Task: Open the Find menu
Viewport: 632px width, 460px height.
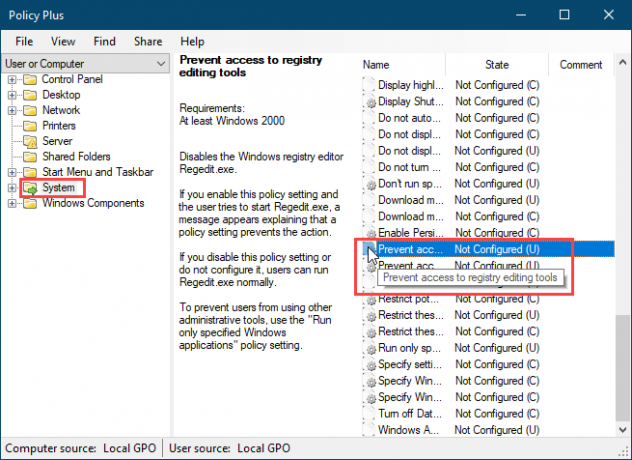Action: click(x=104, y=42)
